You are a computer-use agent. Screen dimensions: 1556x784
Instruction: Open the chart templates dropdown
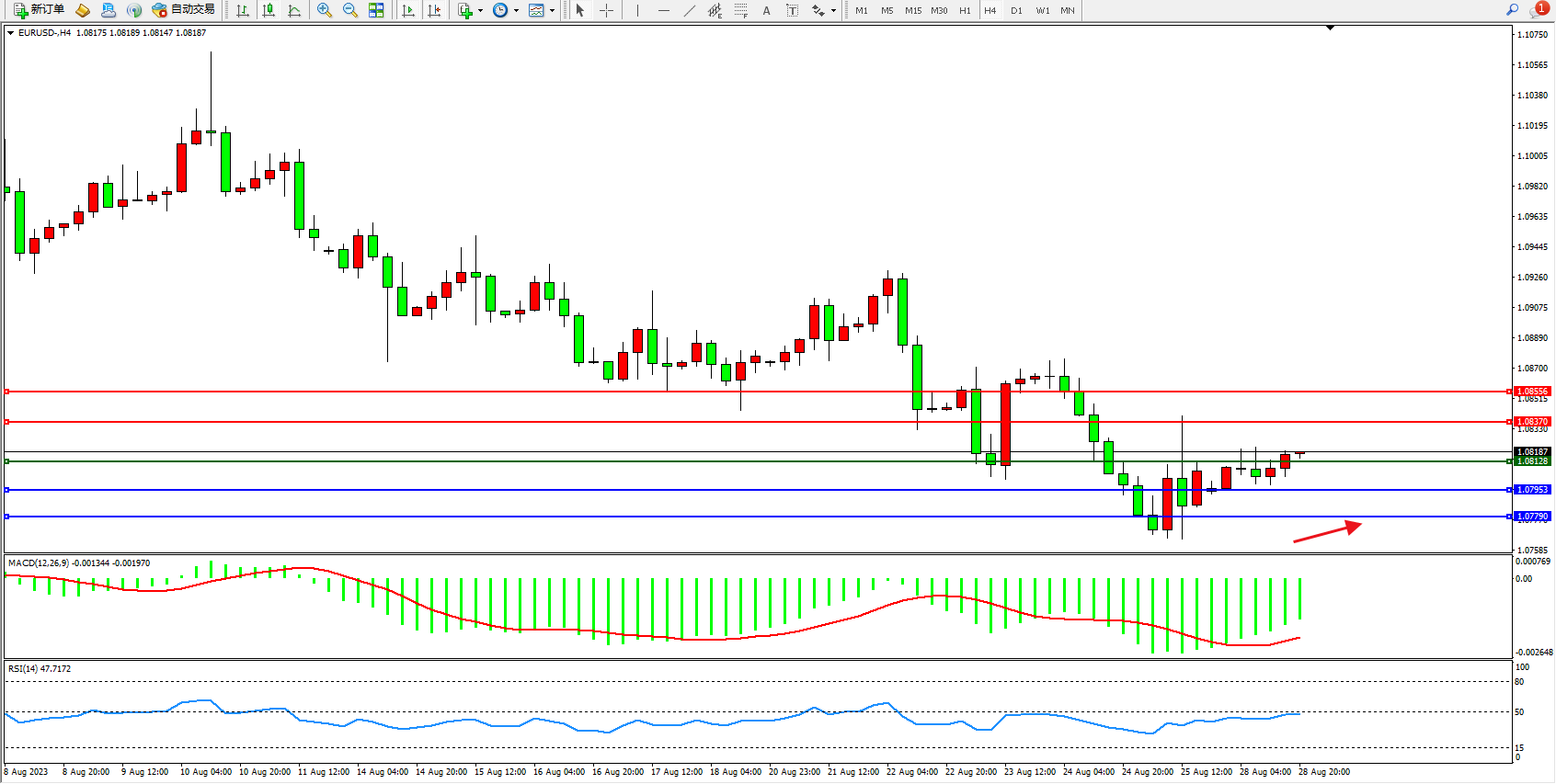point(552,11)
